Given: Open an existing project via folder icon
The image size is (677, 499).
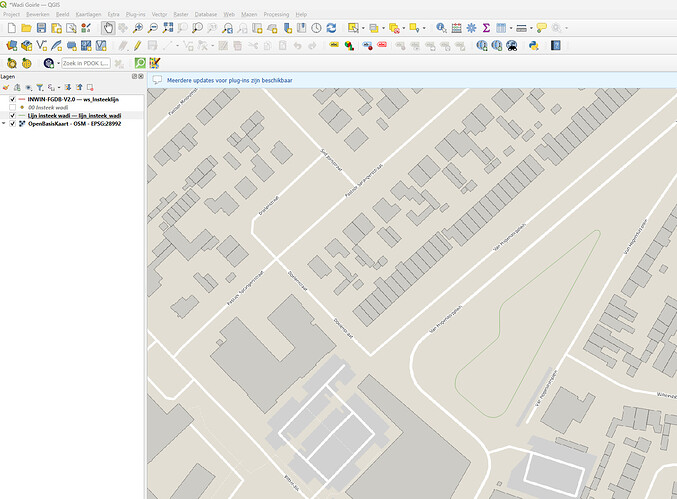Looking at the screenshot, I should (x=26, y=28).
